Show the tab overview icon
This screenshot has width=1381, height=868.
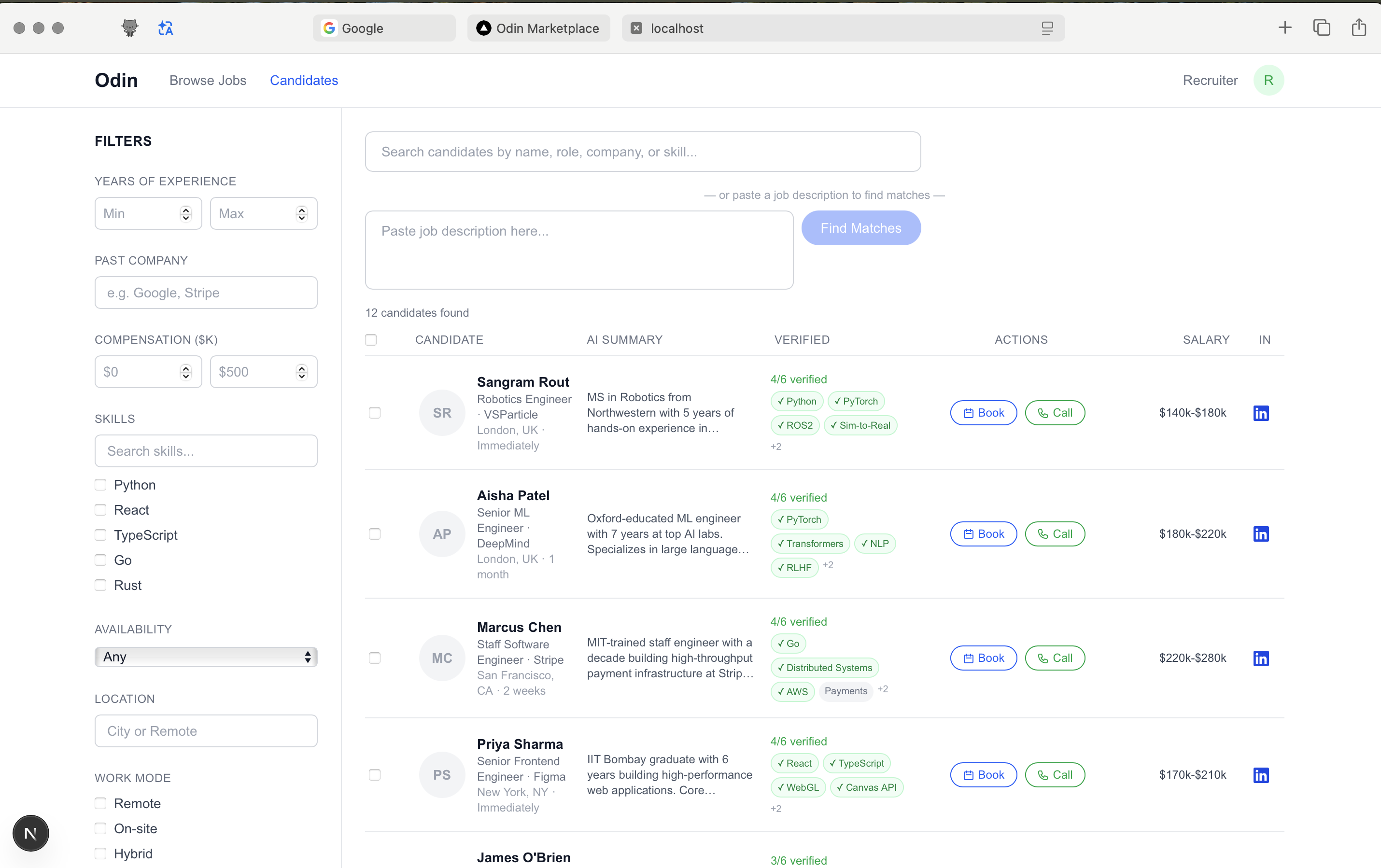[1321, 28]
